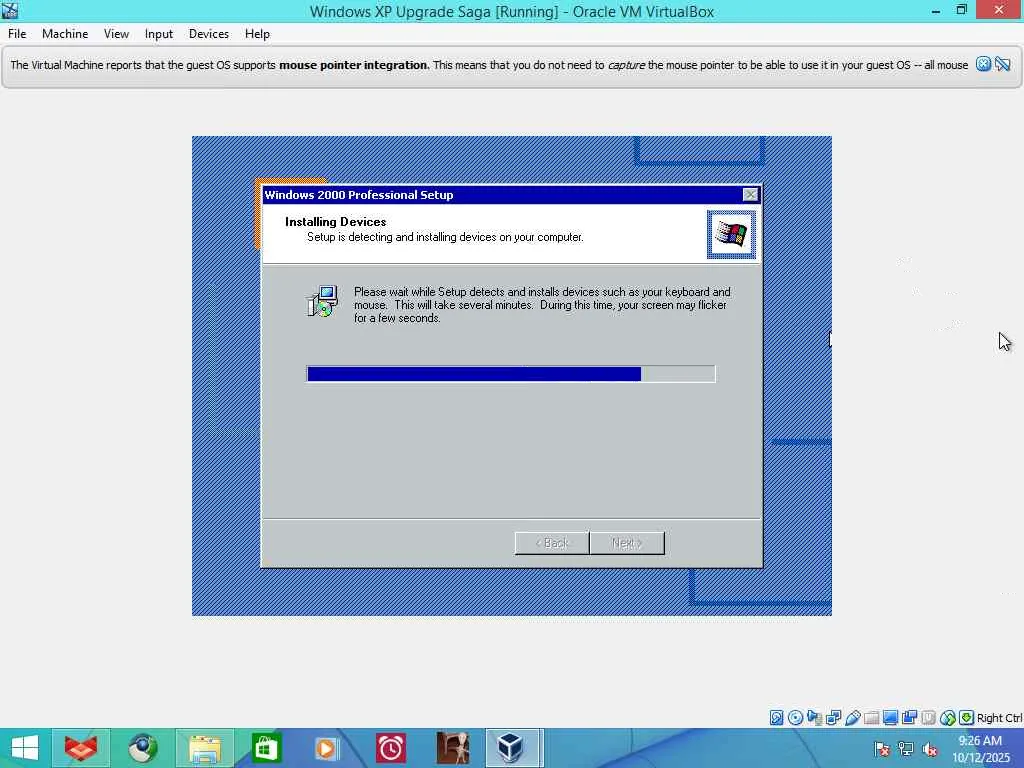The image size is (1024, 768).
Task: Click the USB devices status icon
Action: coord(852,718)
